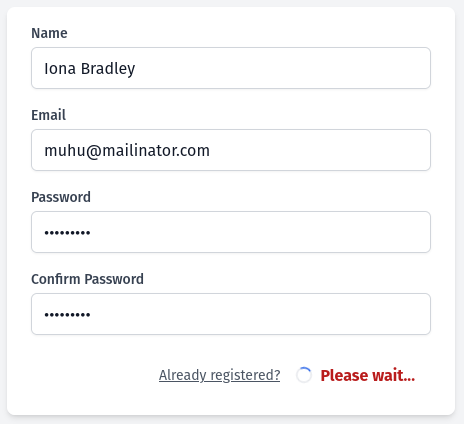
Task: Click the word Iona in Name field
Action: pyautogui.click(x=60, y=69)
